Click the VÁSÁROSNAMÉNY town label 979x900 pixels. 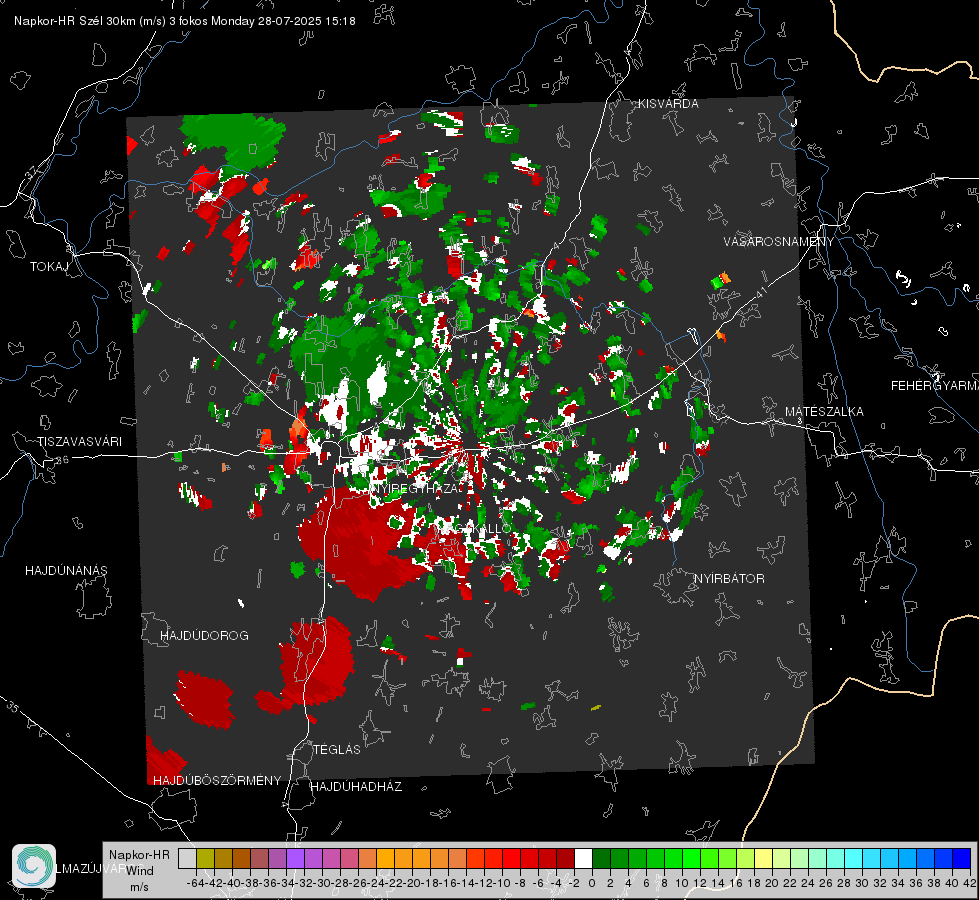(779, 242)
